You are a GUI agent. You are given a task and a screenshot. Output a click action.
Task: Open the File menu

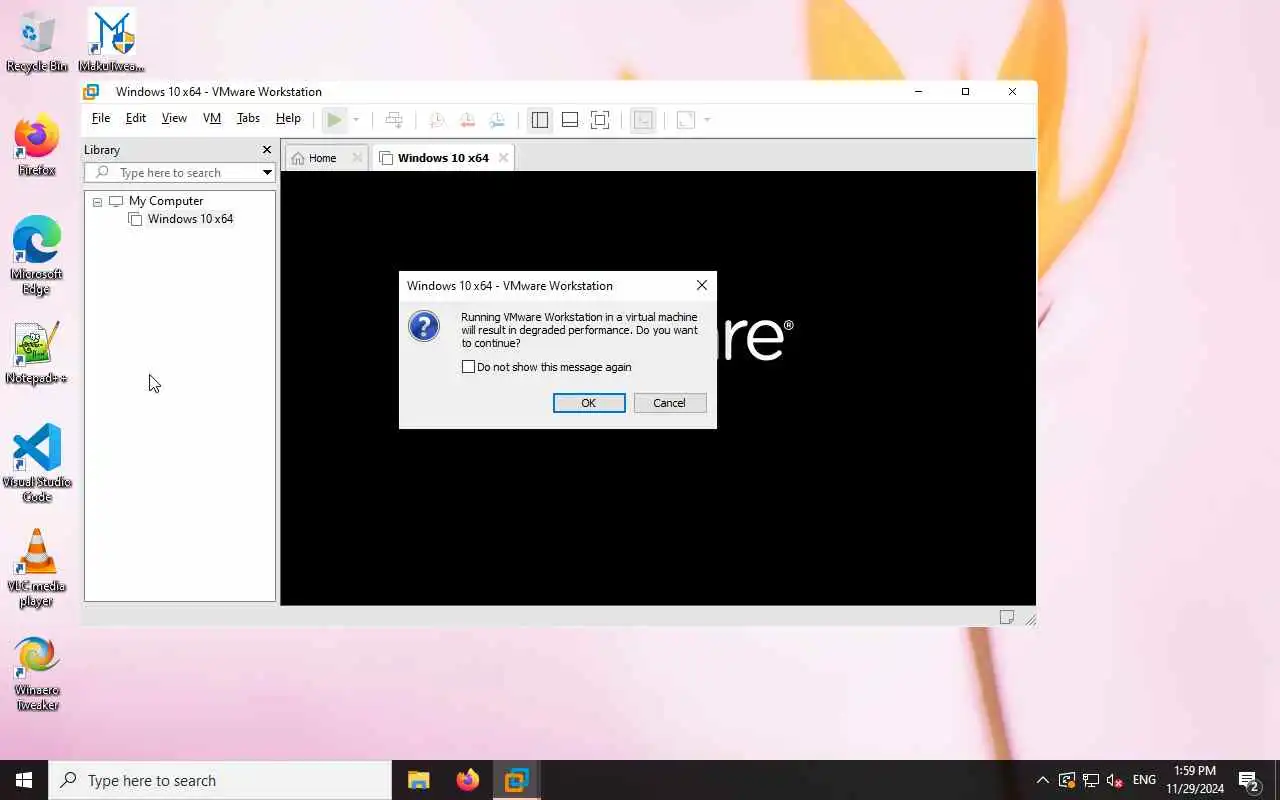101,118
